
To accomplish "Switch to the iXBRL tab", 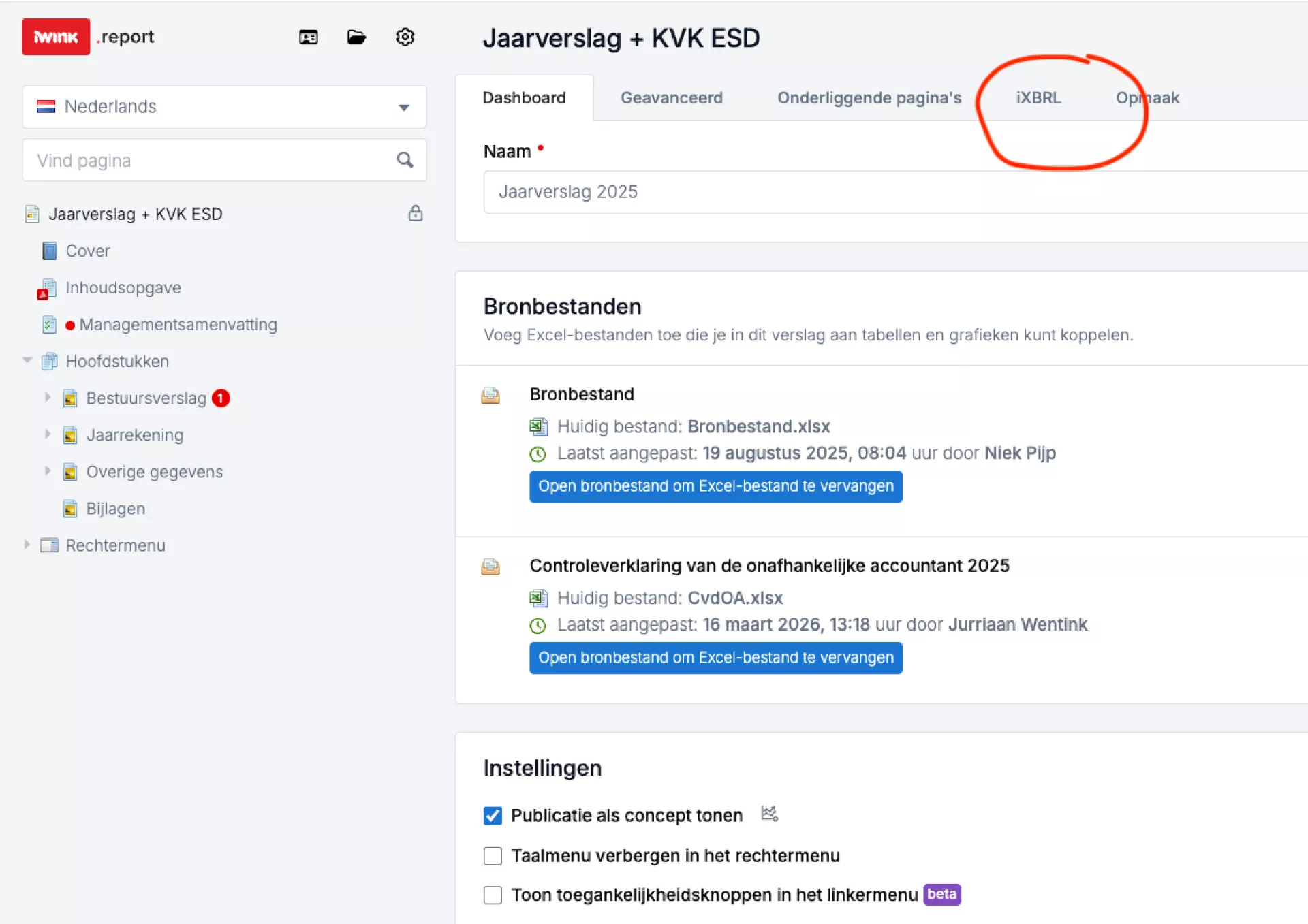I will 1038,98.
